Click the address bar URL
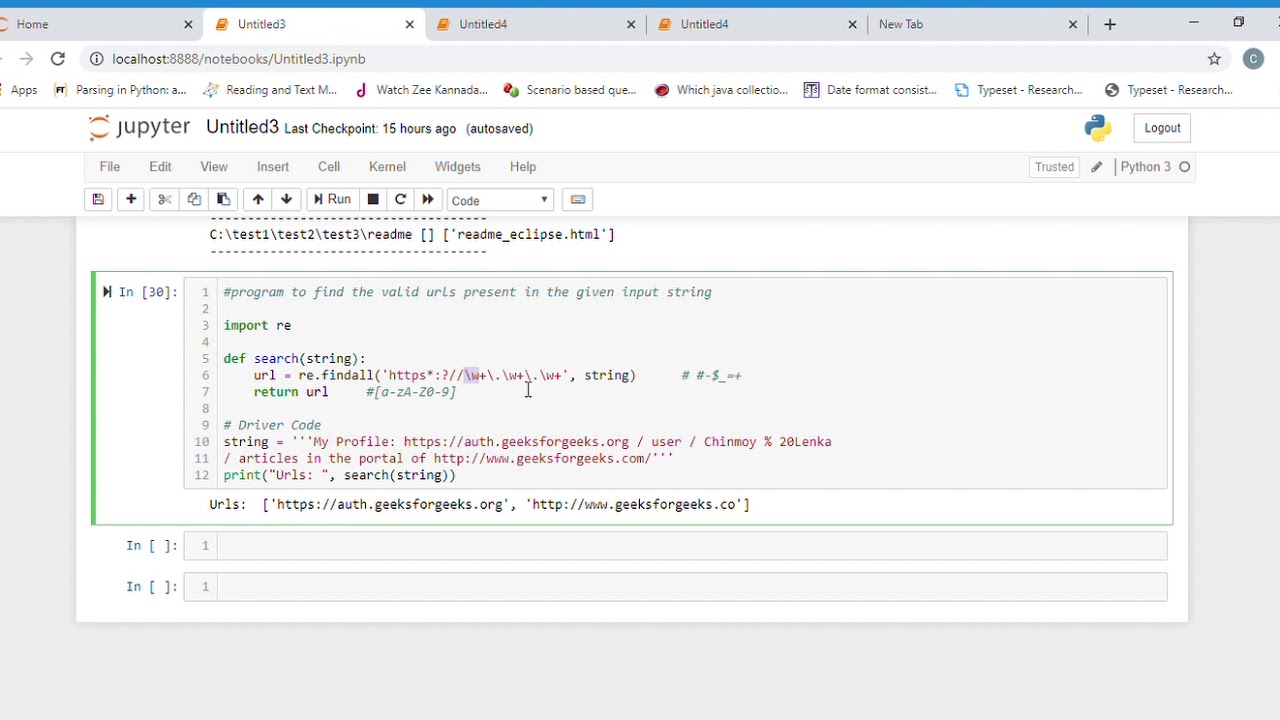The image size is (1280, 720). (238, 59)
